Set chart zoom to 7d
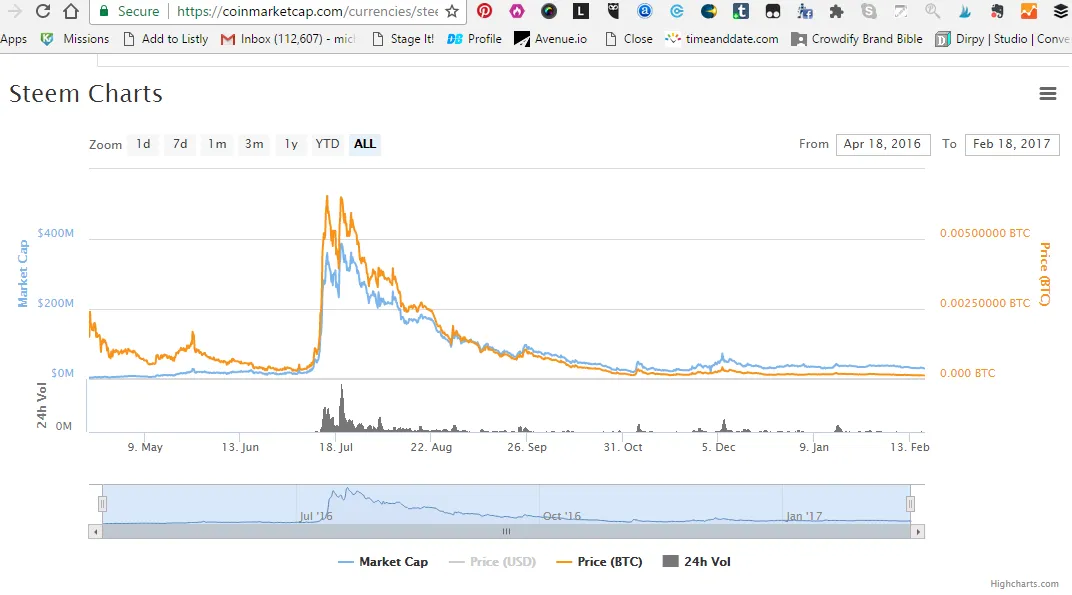 180,144
